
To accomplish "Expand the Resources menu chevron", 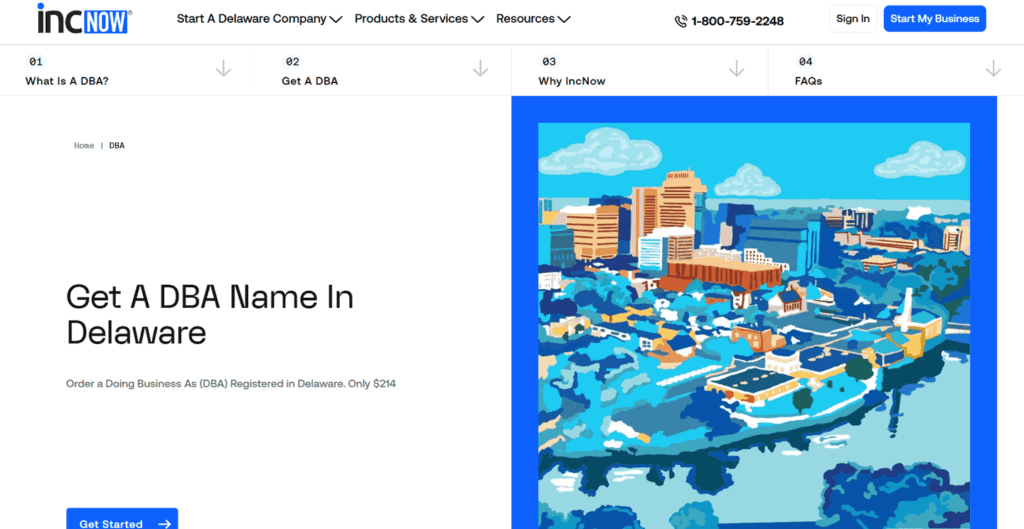I will point(564,20).
